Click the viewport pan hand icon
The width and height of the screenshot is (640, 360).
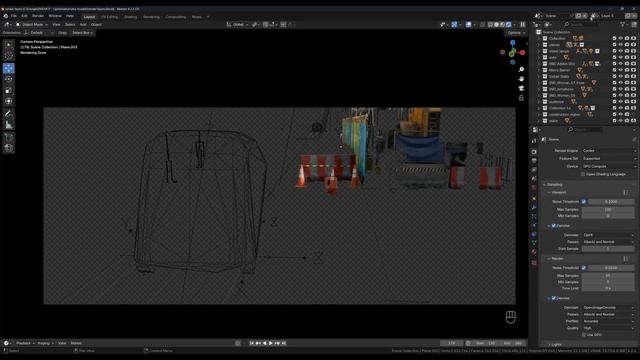[521, 79]
